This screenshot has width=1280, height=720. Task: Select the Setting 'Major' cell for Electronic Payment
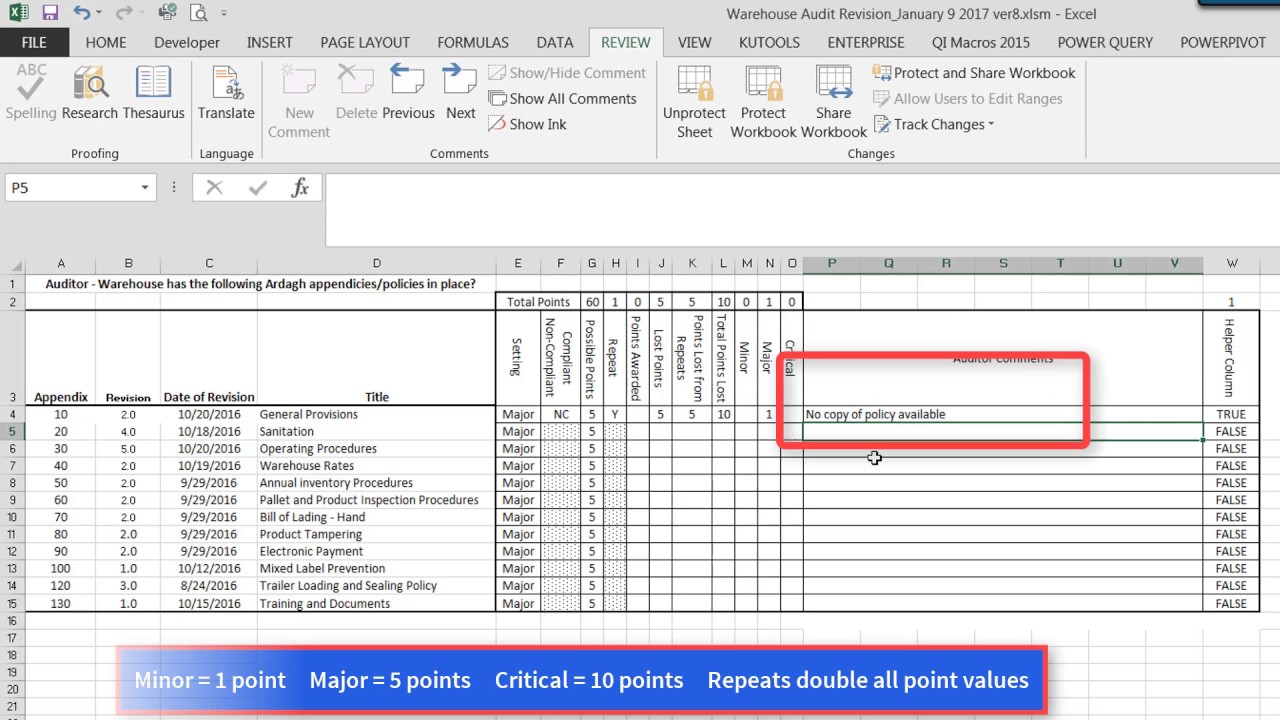point(518,551)
